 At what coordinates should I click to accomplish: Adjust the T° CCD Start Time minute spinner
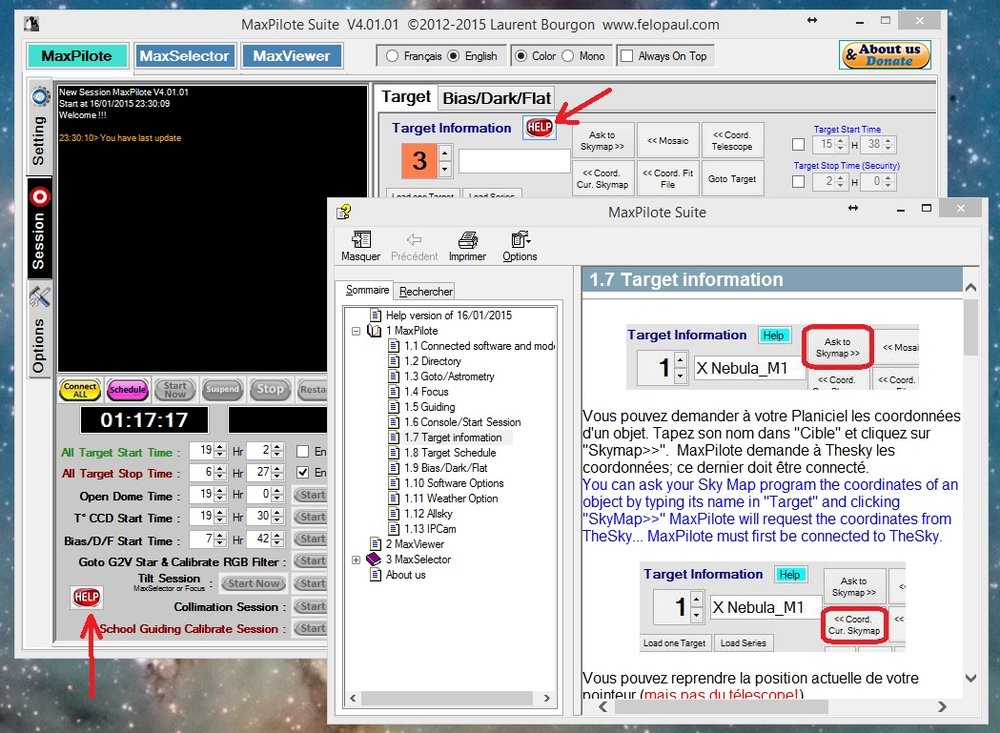(277, 516)
